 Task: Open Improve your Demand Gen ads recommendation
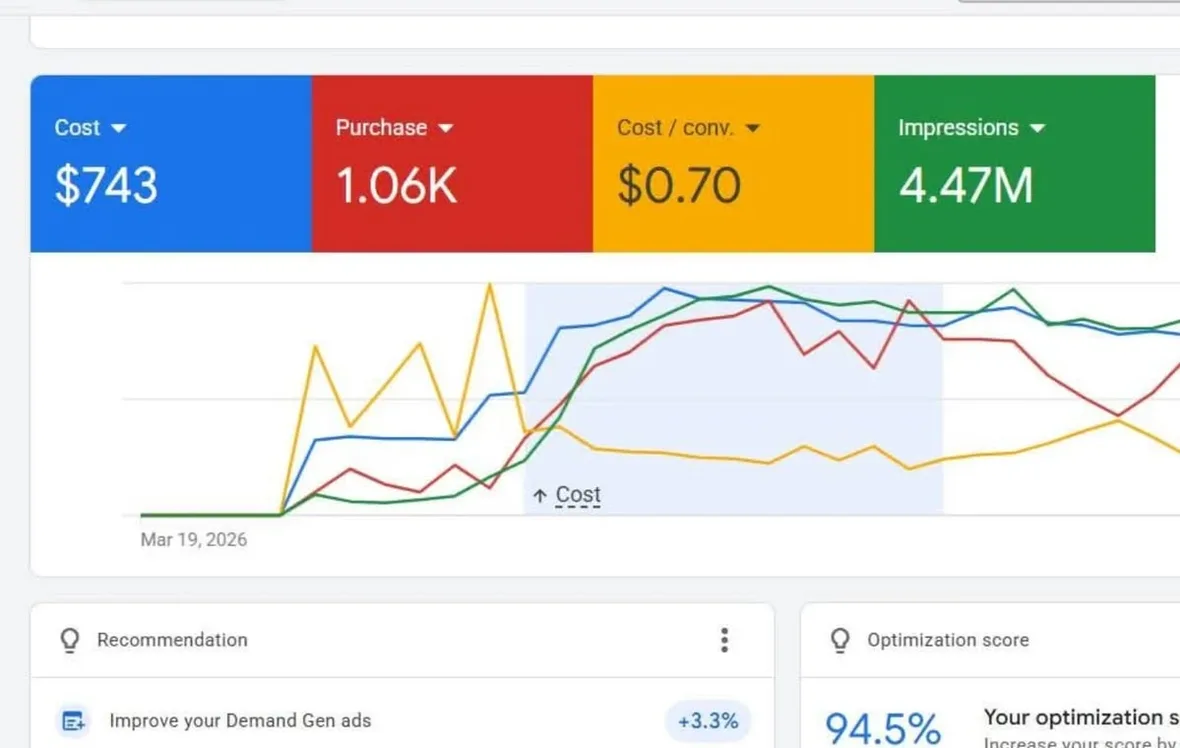240,721
